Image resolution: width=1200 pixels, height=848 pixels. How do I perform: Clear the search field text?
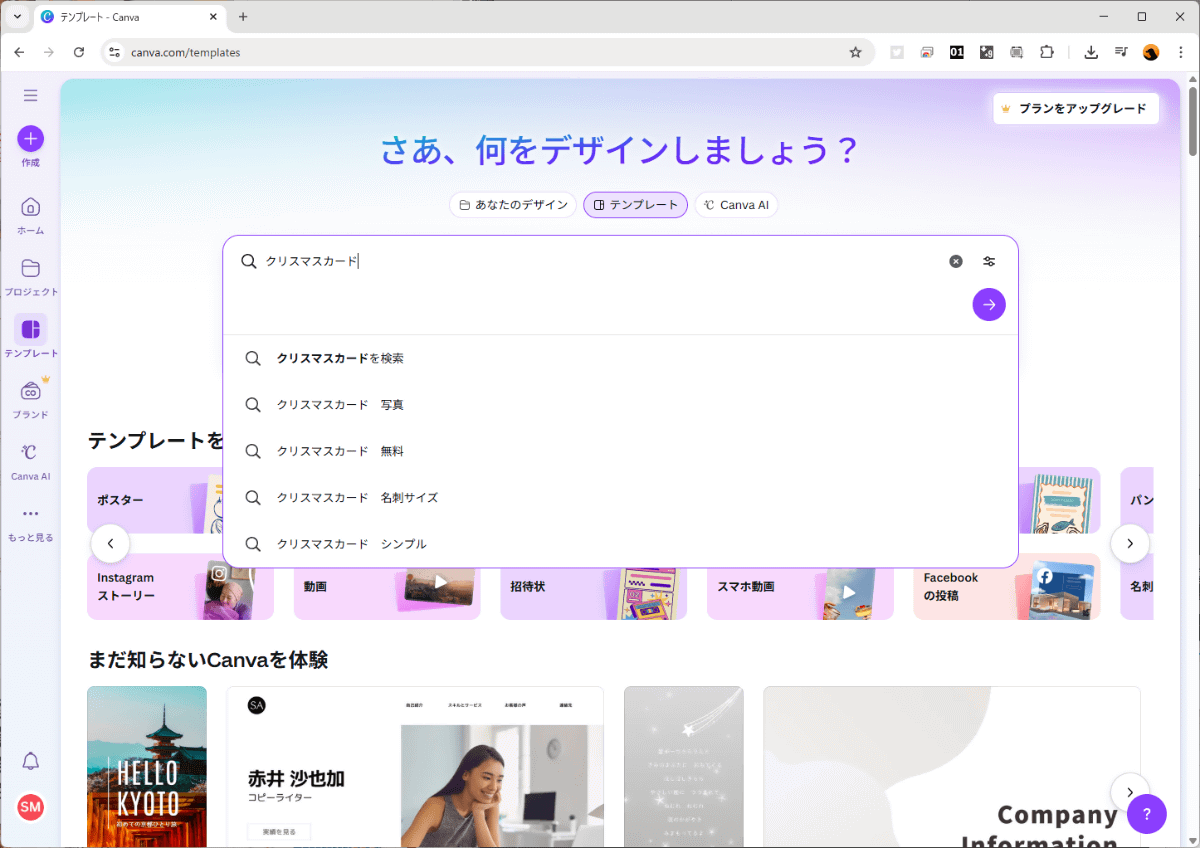[x=956, y=261]
